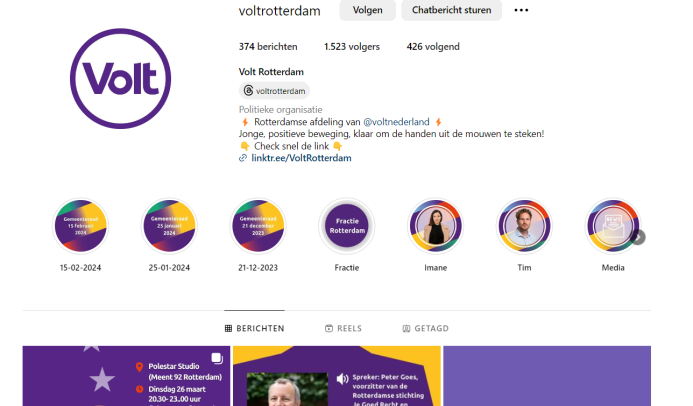View the Imane story highlight
The width and height of the screenshot is (693, 406).
pos(436,226)
